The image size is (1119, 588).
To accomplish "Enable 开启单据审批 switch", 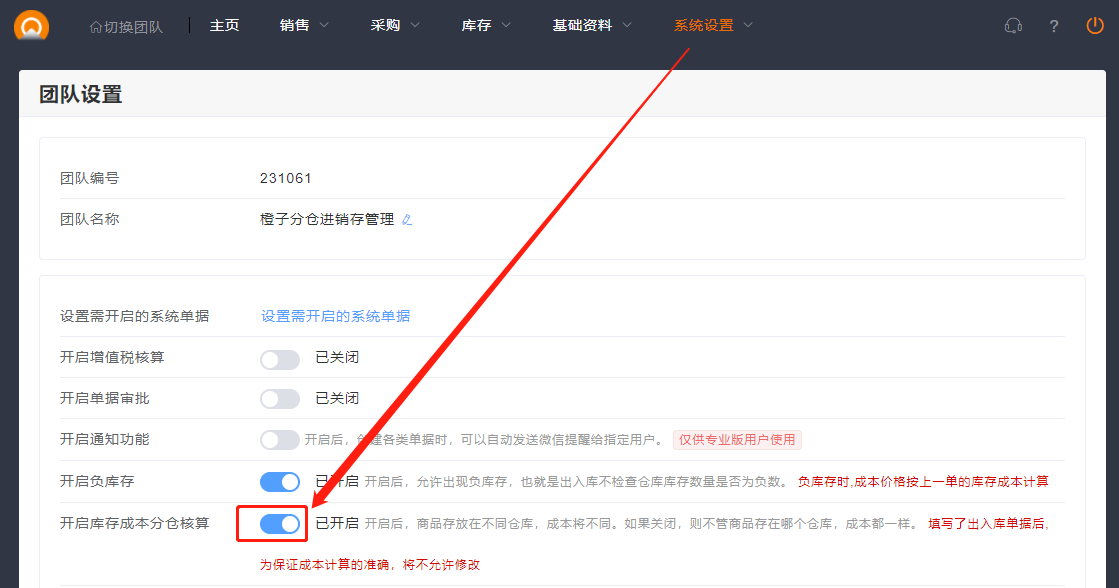I will (x=280, y=399).
